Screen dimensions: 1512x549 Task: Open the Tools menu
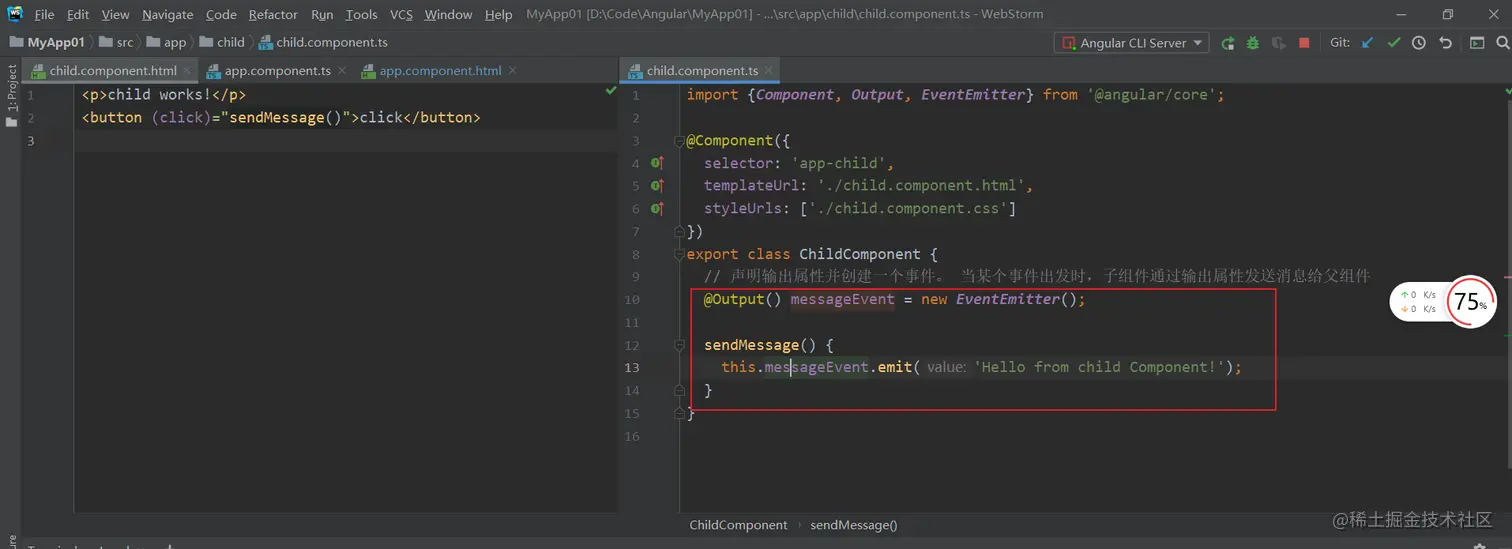click(x=361, y=14)
